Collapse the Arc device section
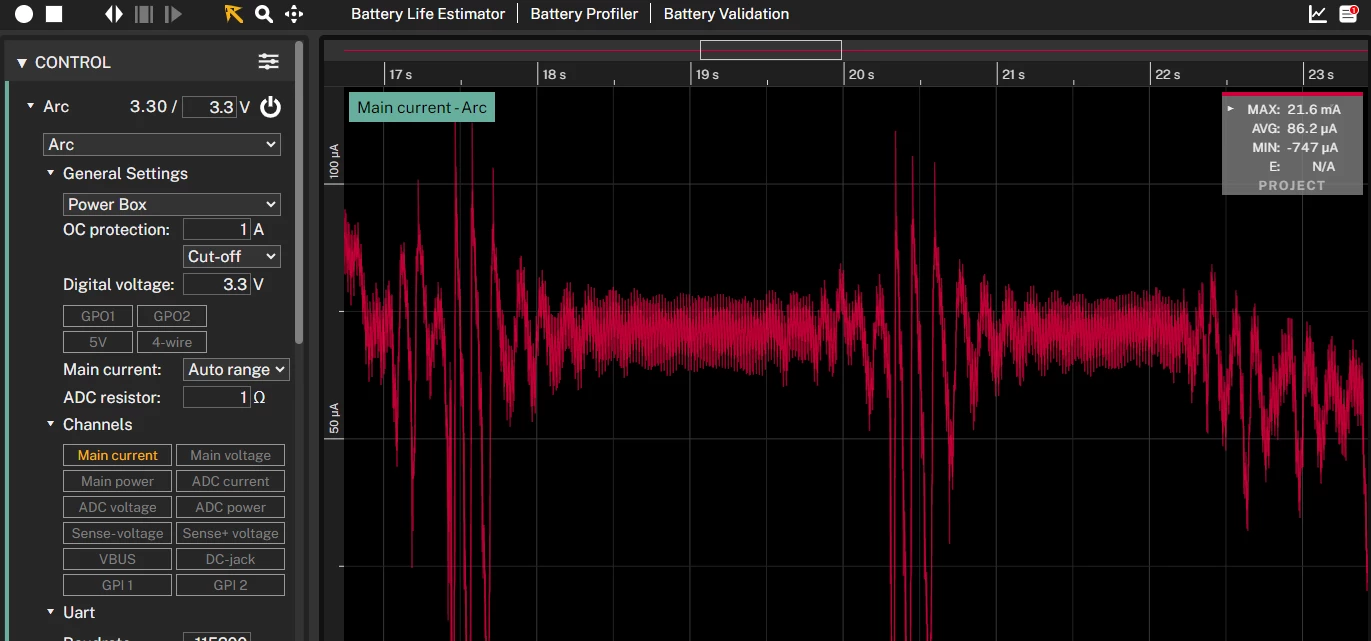The width and height of the screenshot is (1371, 641). click(x=31, y=106)
